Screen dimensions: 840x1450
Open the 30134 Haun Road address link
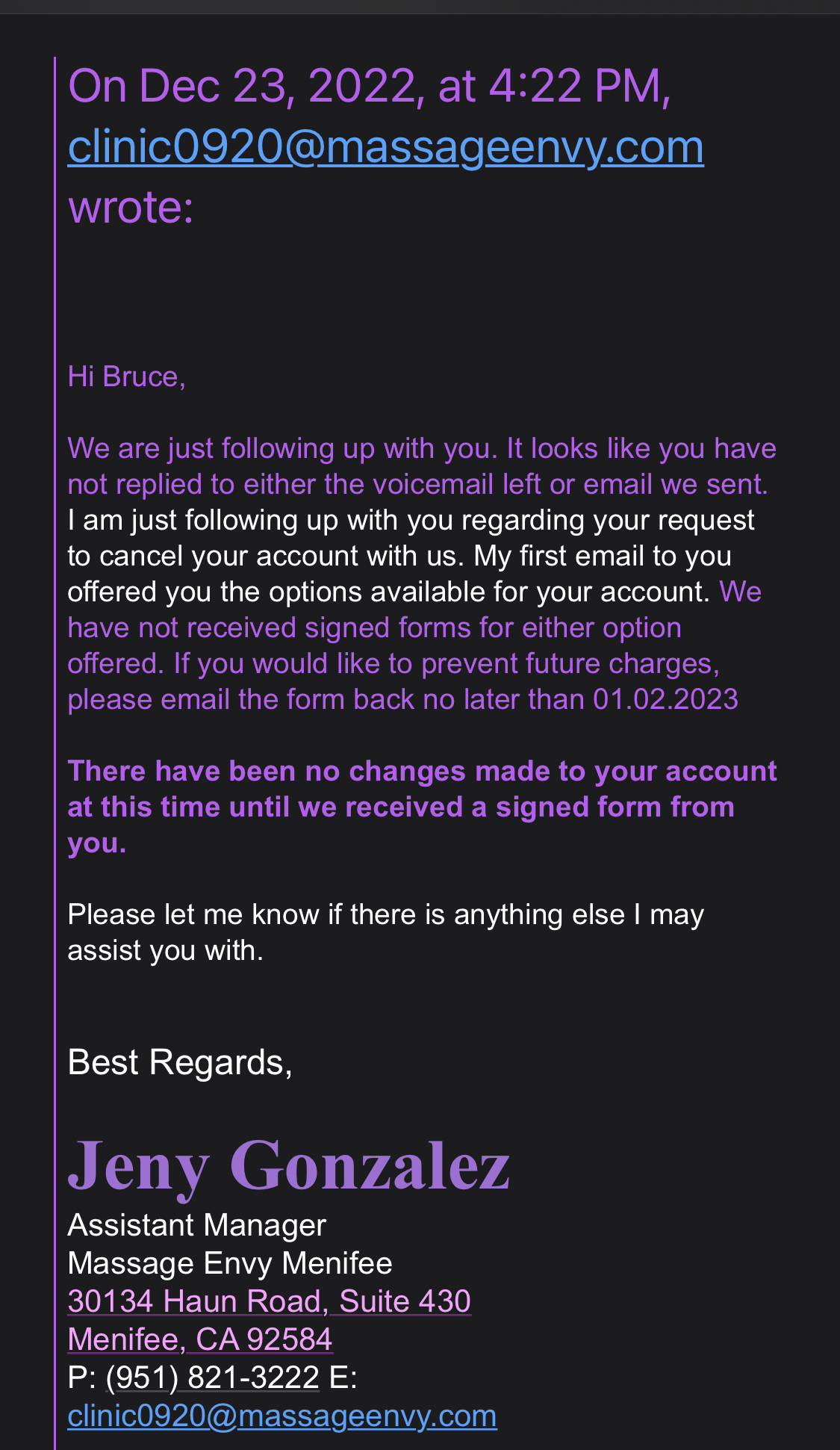[x=269, y=1301]
